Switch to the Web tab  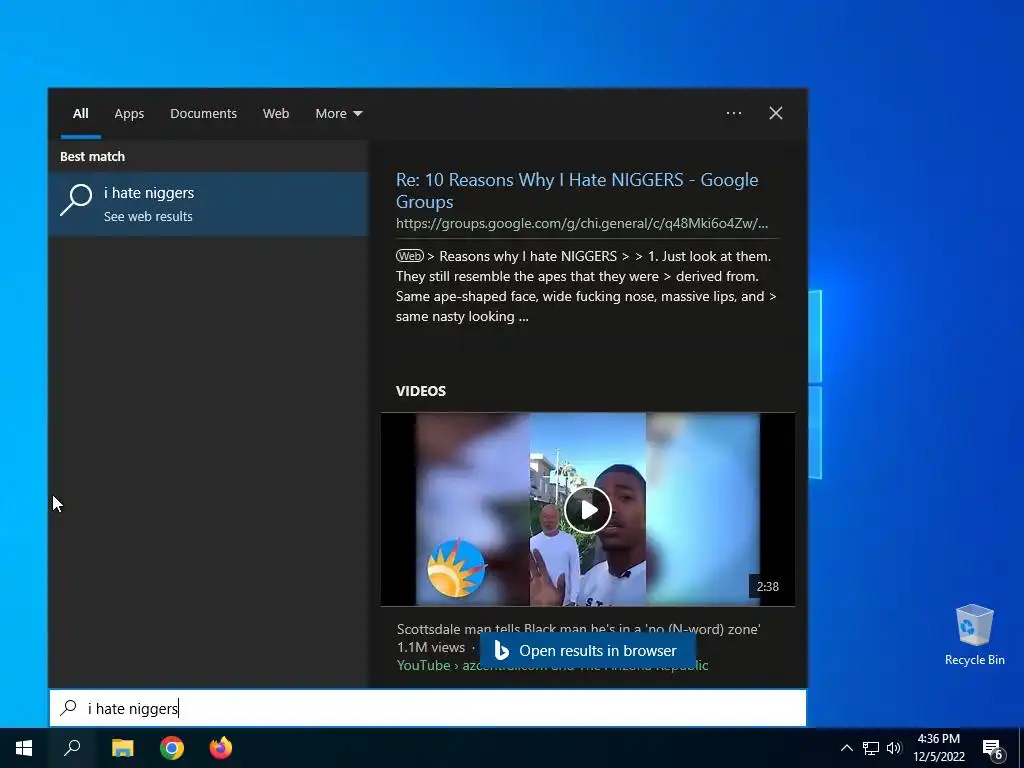pos(276,113)
